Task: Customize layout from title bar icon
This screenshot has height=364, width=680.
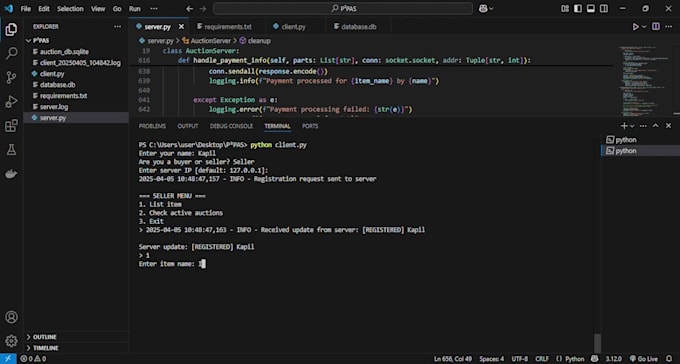Action: coord(565,9)
